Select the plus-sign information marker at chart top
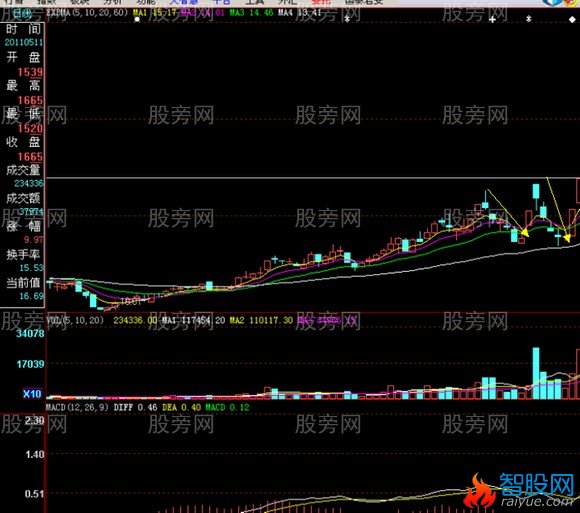 (x=492, y=19)
